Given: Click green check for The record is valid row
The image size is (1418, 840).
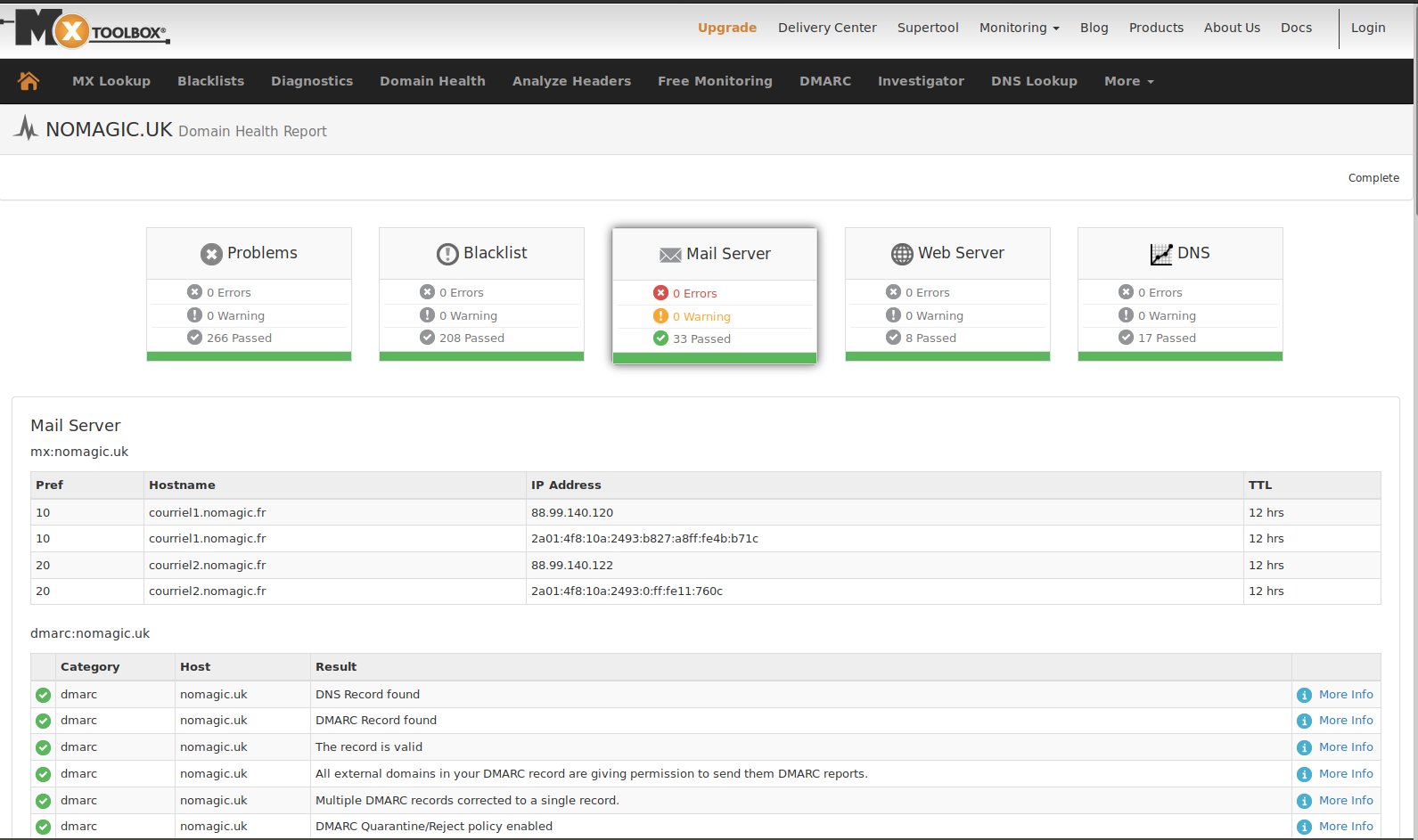Looking at the screenshot, I should pos(43,747).
